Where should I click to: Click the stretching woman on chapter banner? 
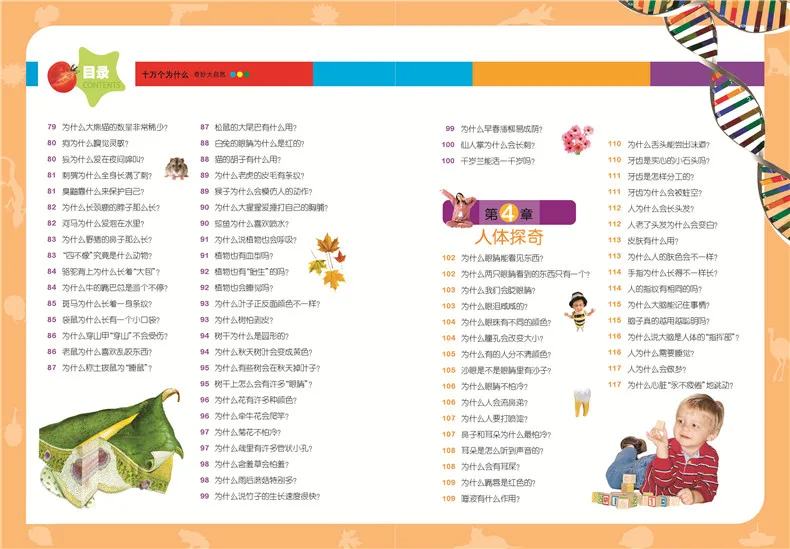click(459, 209)
